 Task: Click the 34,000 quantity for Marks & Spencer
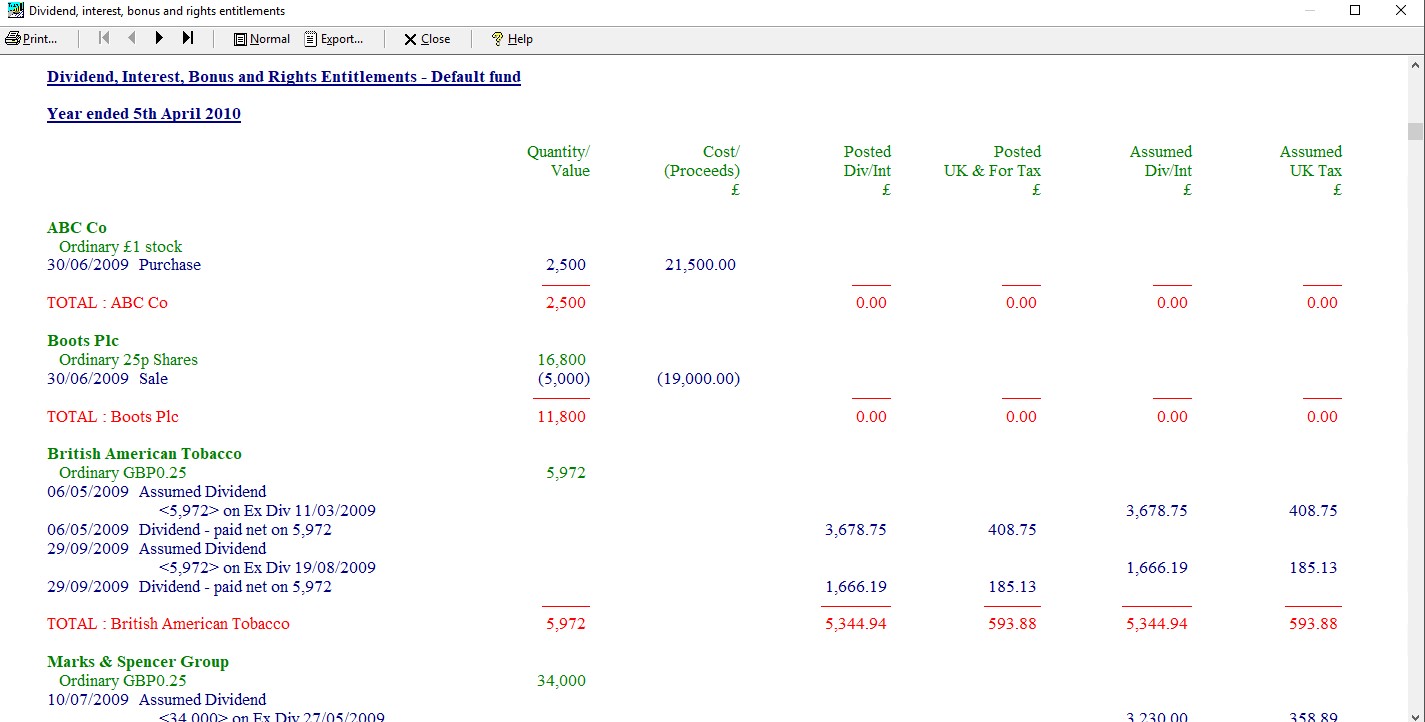tap(562, 681)
